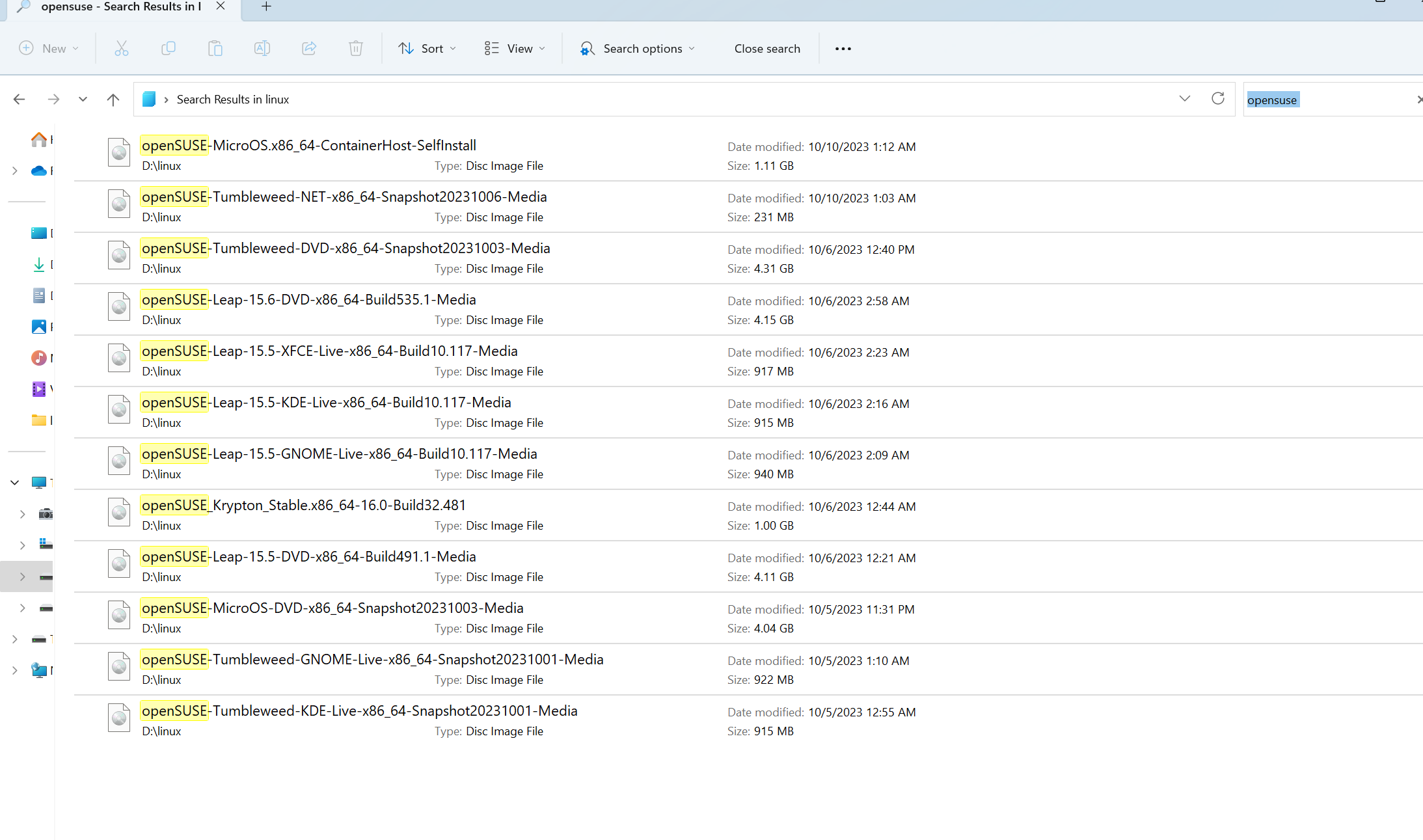The width and height of the screenshot is (1423, 840).
Task: Open recent locations chevron dropdown
Action: [83, 100]
